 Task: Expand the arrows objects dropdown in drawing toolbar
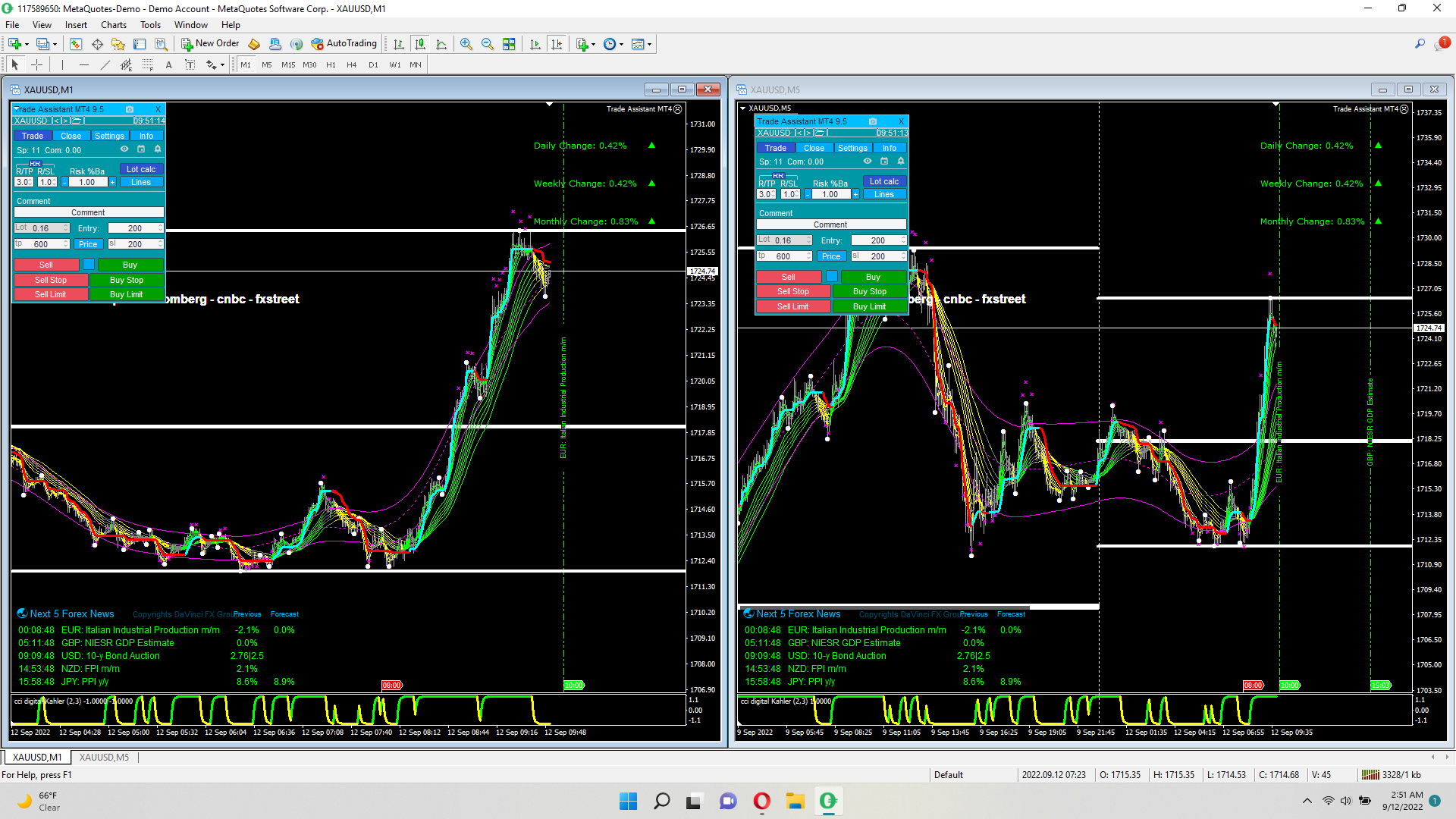[x=222, y=65]
